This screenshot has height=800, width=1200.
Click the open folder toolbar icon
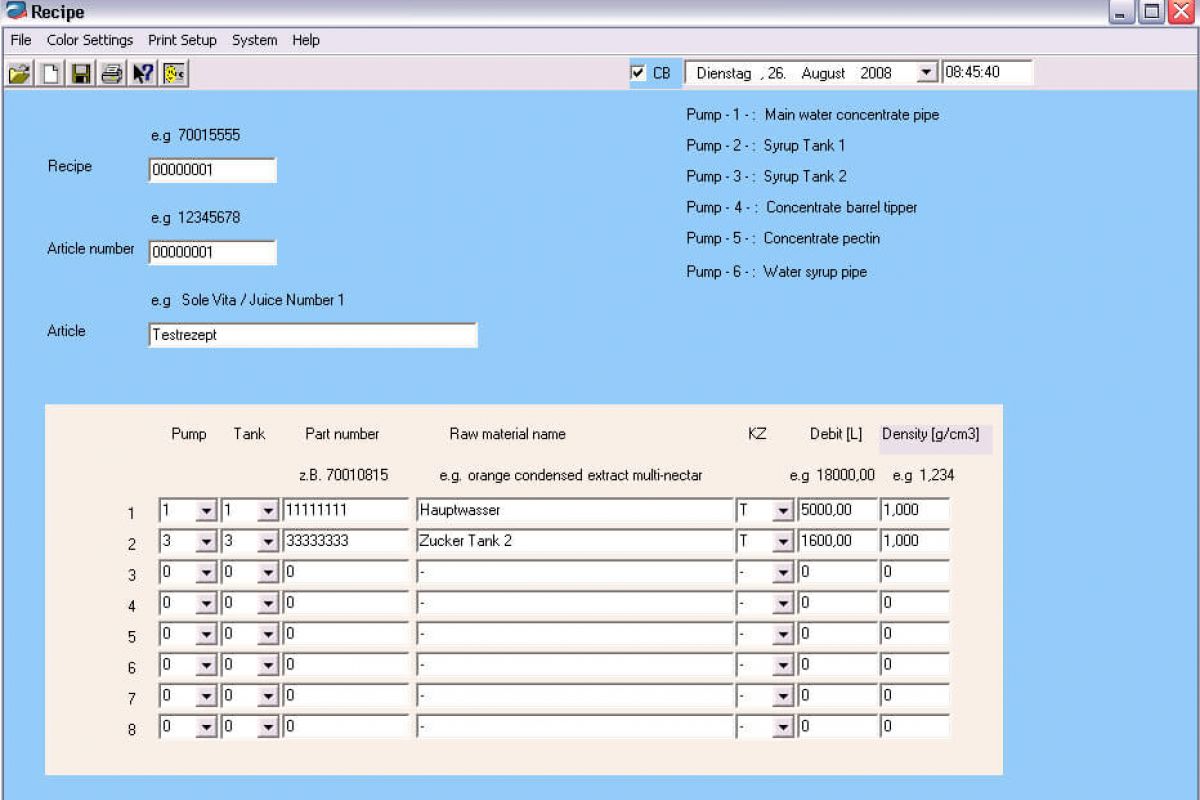tap(19, 73)
